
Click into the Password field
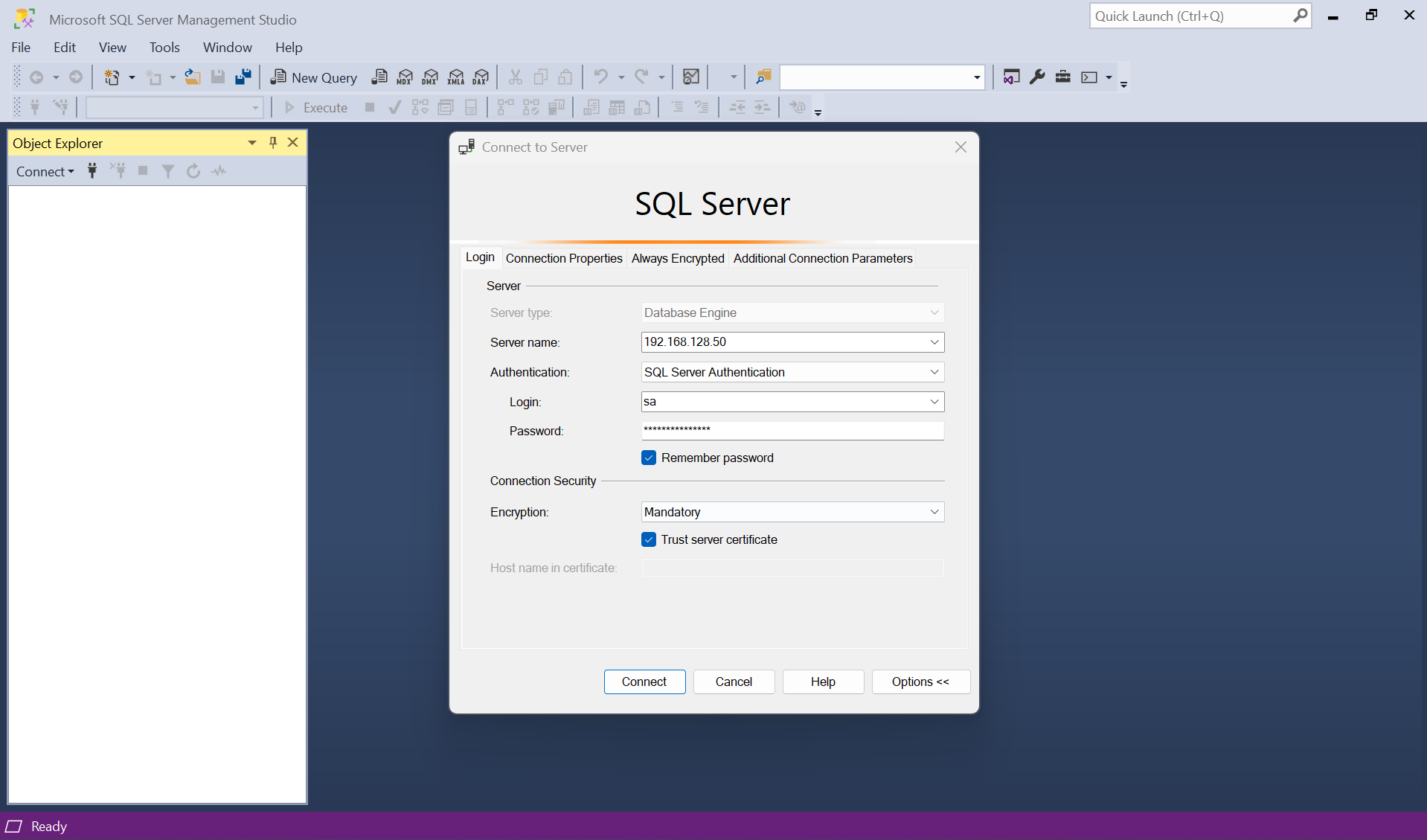click(792, 431)
